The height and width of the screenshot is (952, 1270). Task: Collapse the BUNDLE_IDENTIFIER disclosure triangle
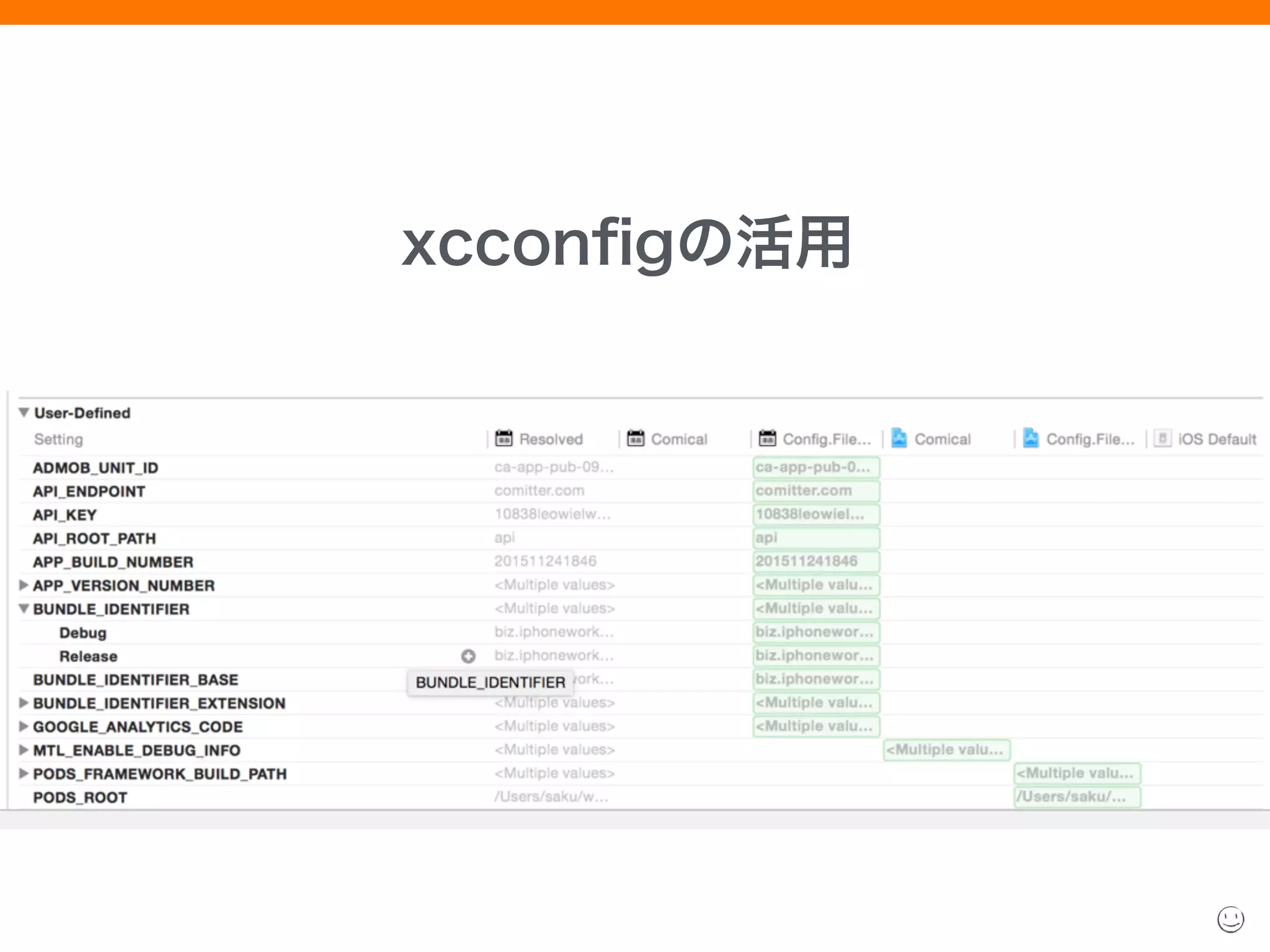(x=24, y=608)
